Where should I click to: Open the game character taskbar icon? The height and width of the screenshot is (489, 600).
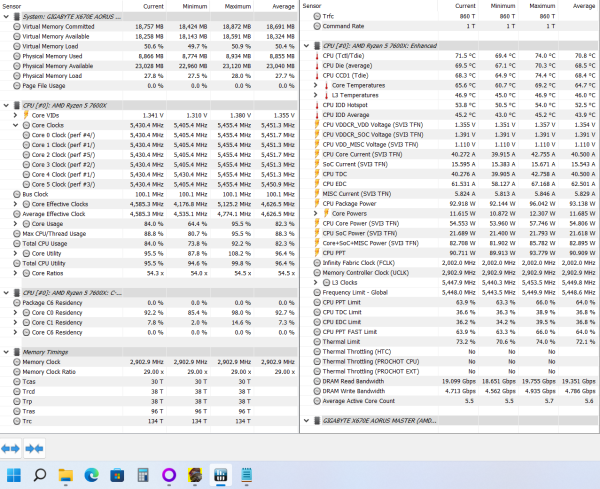(195, 475)
